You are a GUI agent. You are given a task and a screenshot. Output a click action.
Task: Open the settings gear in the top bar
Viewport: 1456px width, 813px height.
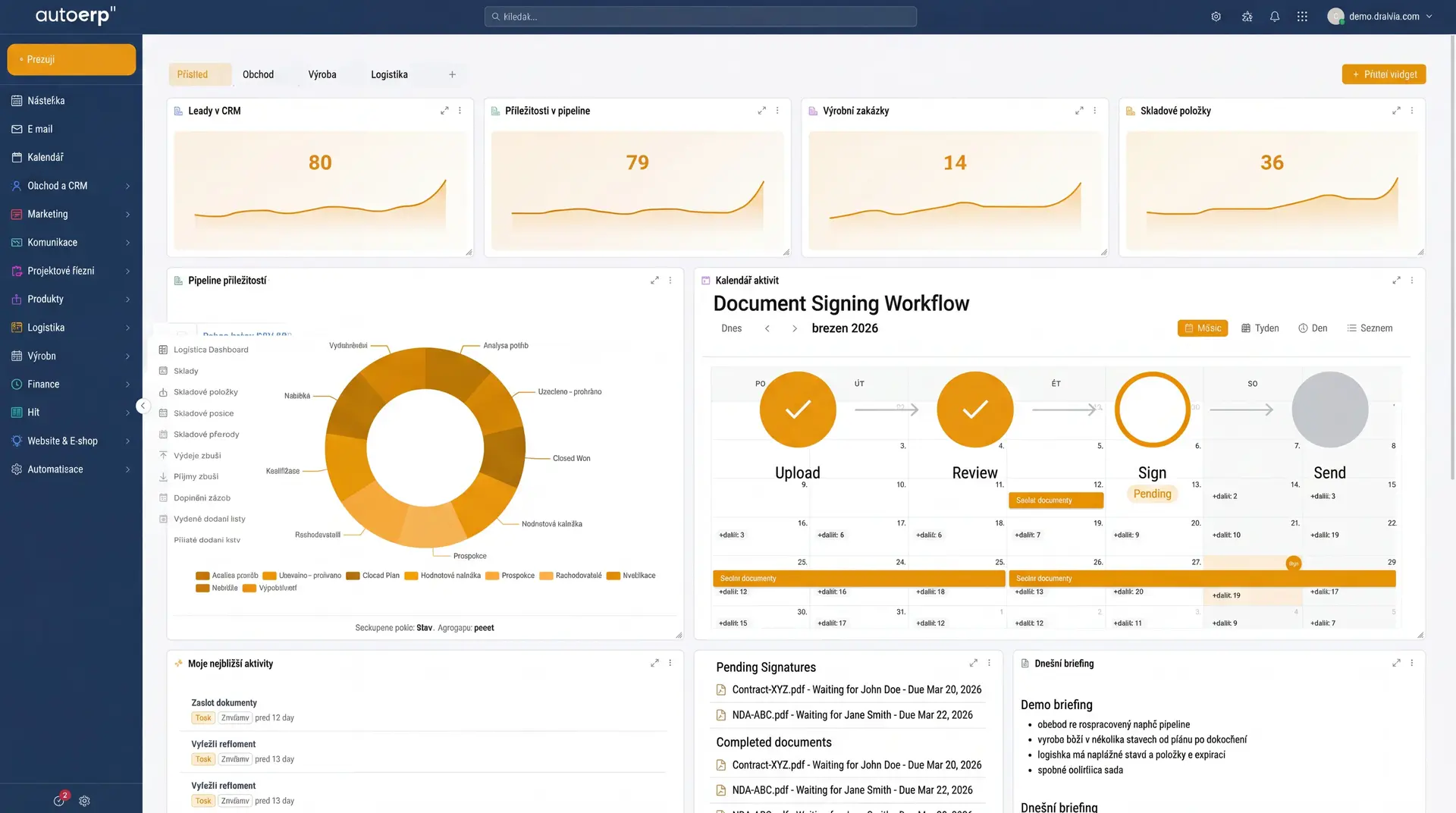1216,16
